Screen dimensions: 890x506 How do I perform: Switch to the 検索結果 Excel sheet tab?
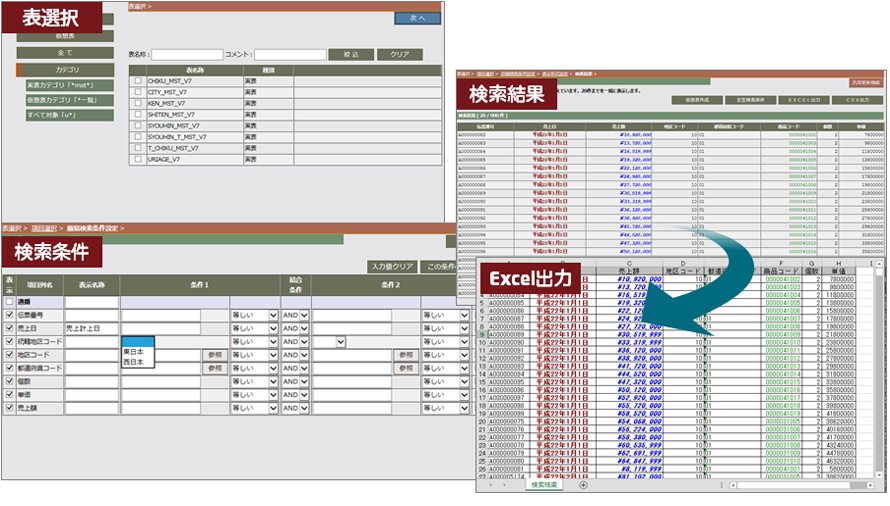coord(543,485)
